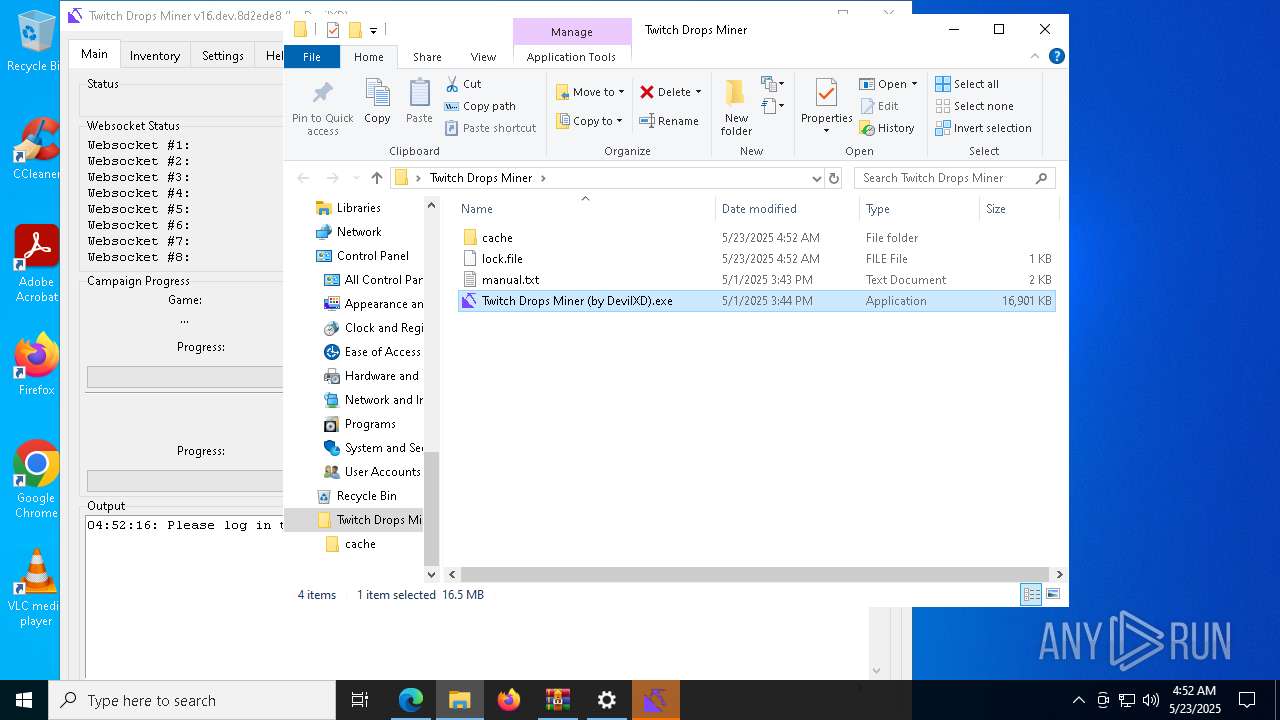Viewport: 1280px width, 720px height.
Task: Click Type here to search box
Action: tap(192, 700)
